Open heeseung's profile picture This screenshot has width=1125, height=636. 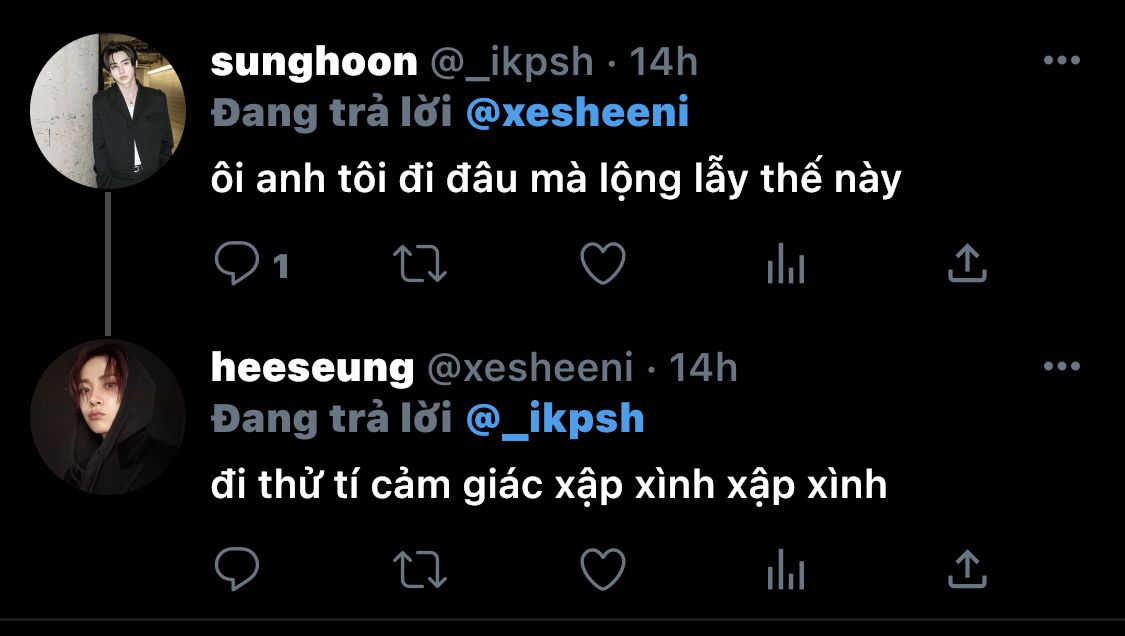(108, 417)
